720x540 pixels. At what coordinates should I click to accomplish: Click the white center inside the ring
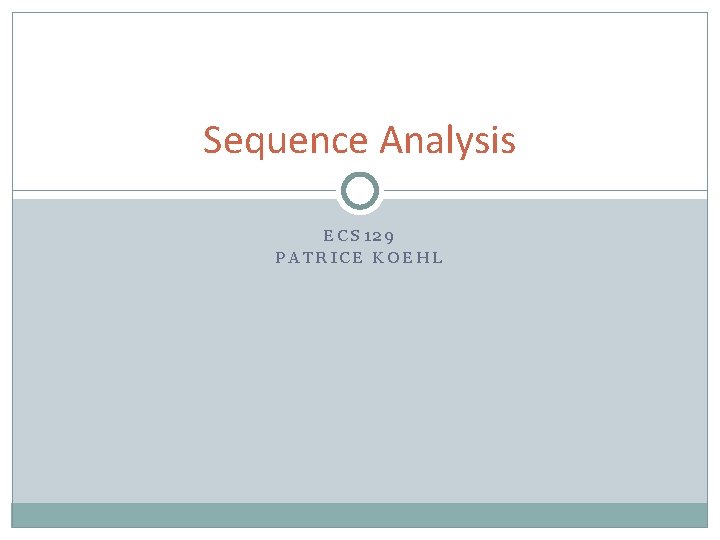pos(360,191)
